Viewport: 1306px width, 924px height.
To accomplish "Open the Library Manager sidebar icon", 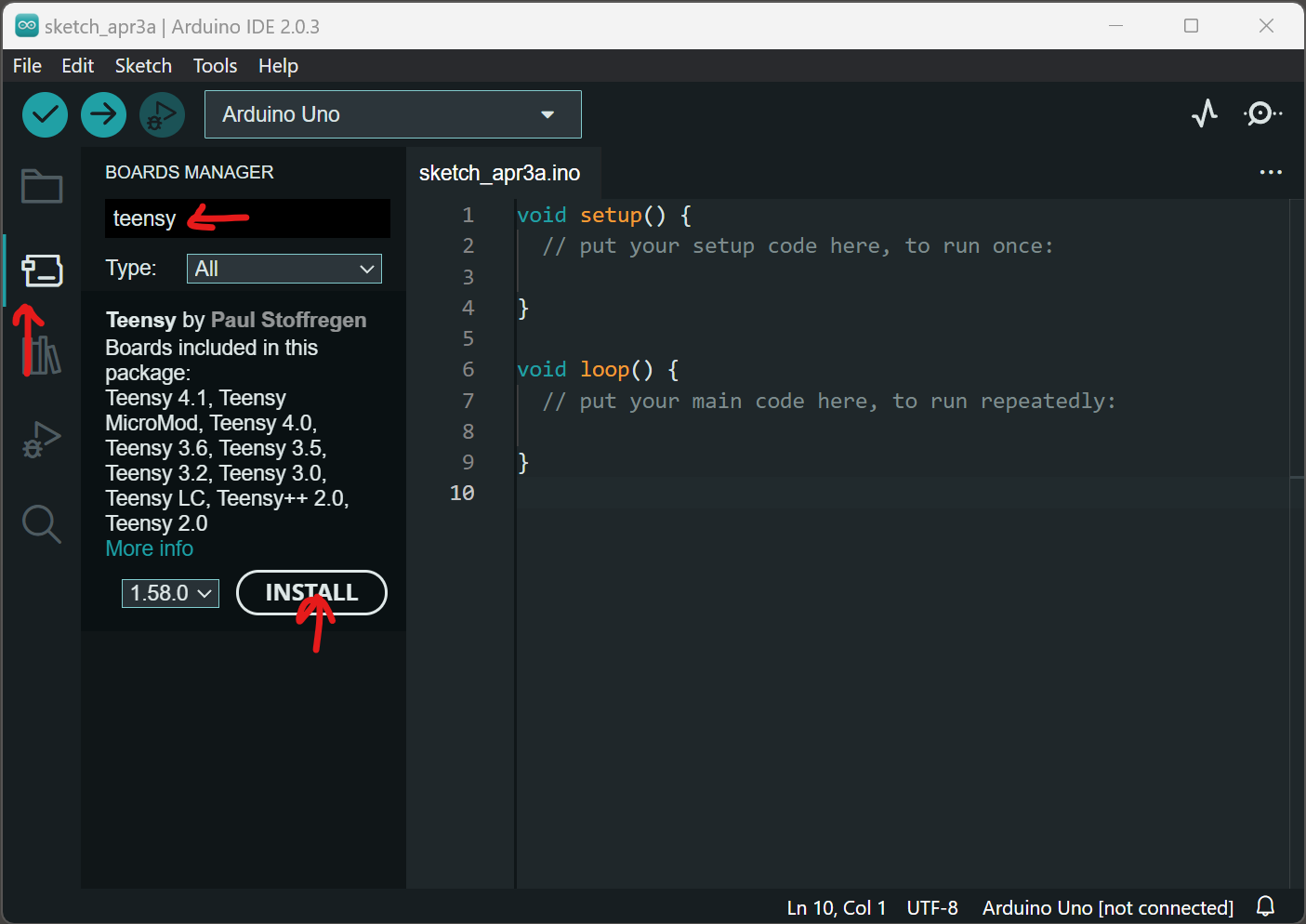I will pos(42,355).
